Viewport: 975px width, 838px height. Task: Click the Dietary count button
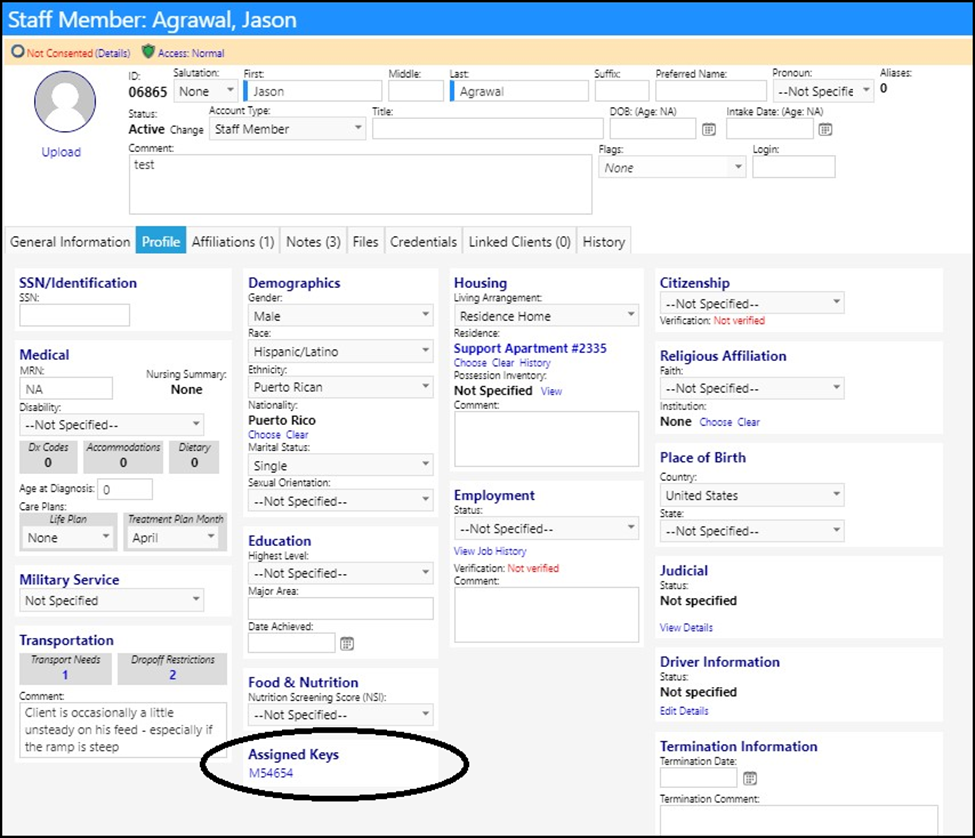(x=194, y=456)
